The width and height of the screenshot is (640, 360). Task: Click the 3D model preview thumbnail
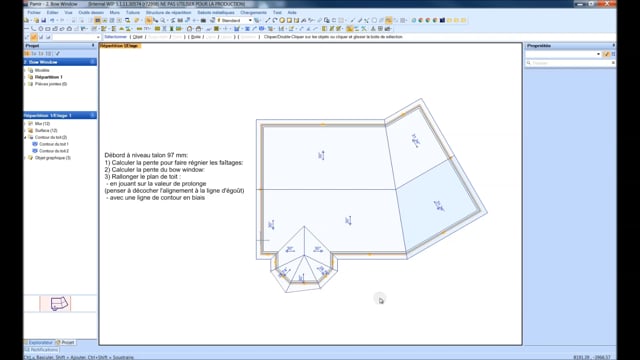click(56, 304)
